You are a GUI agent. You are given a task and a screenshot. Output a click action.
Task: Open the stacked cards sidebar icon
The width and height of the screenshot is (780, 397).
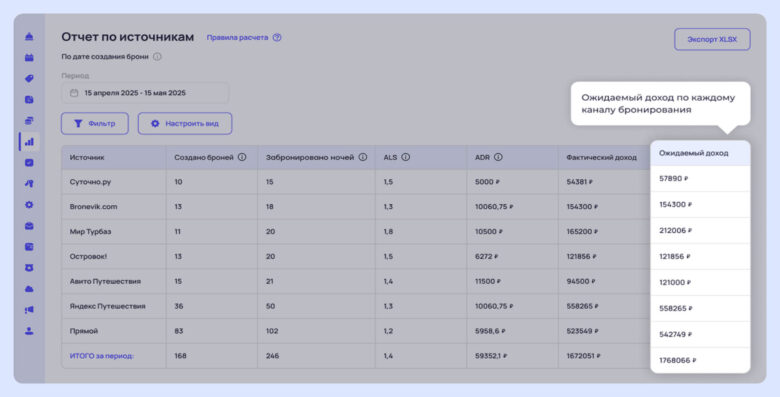pos(29,120)
